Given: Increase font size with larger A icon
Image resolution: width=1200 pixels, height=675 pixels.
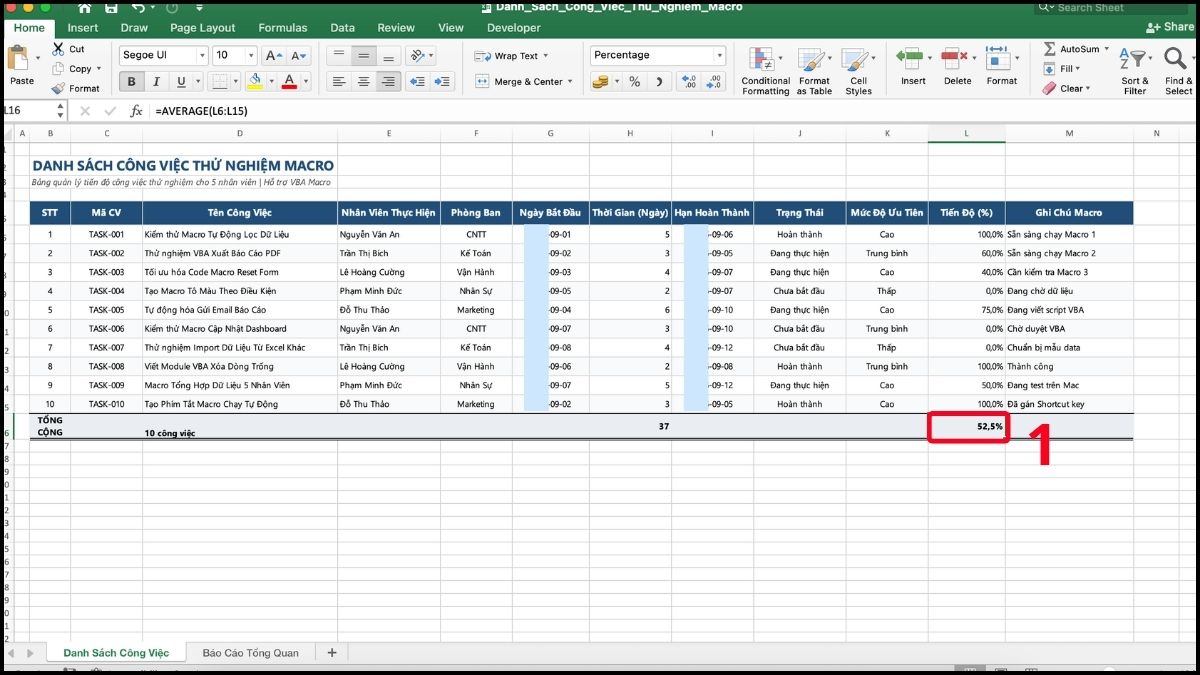Looking at the screenshot, I should pos(275,55).
